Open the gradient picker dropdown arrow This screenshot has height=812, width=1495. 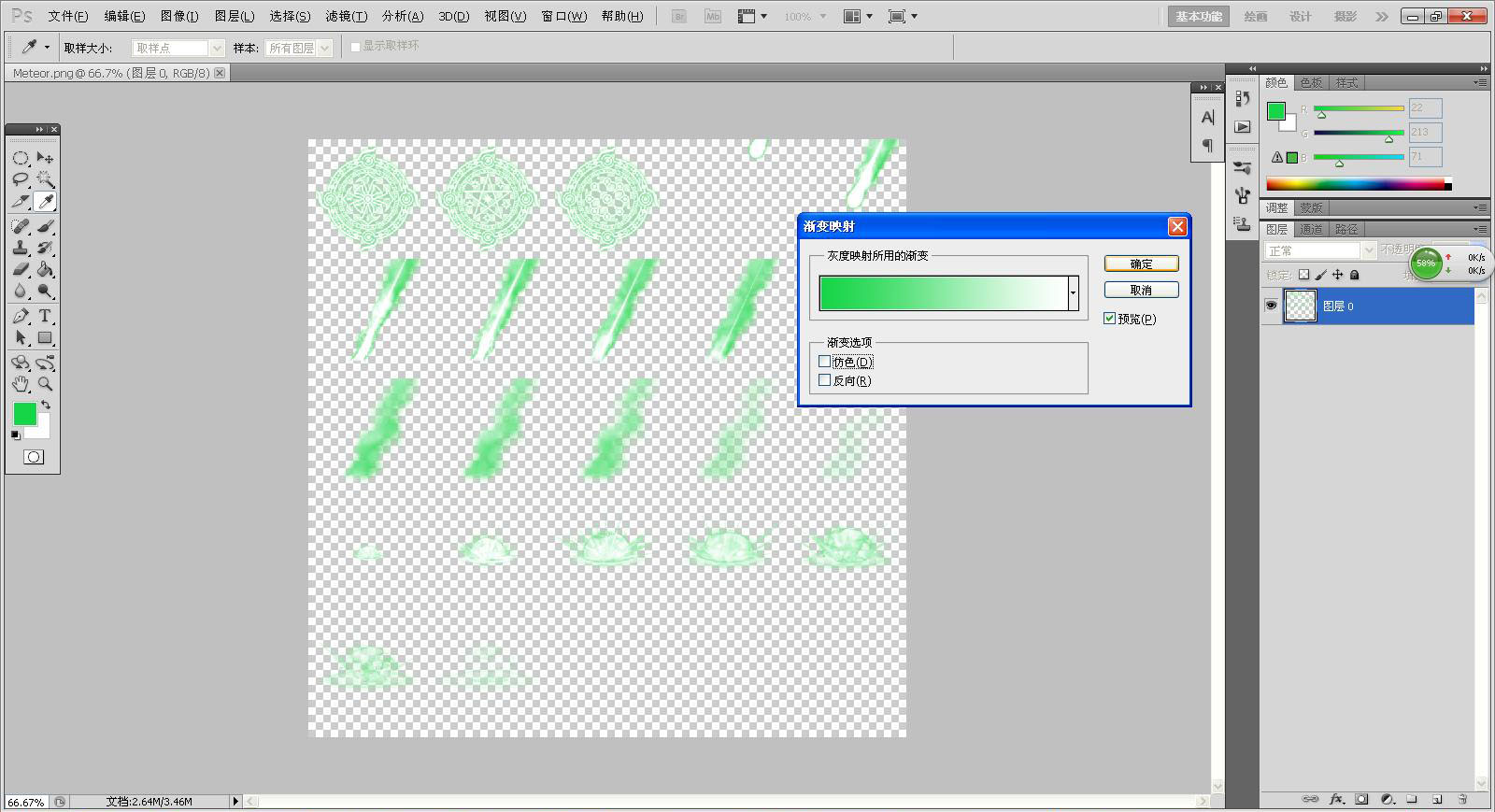point(1073,293)
